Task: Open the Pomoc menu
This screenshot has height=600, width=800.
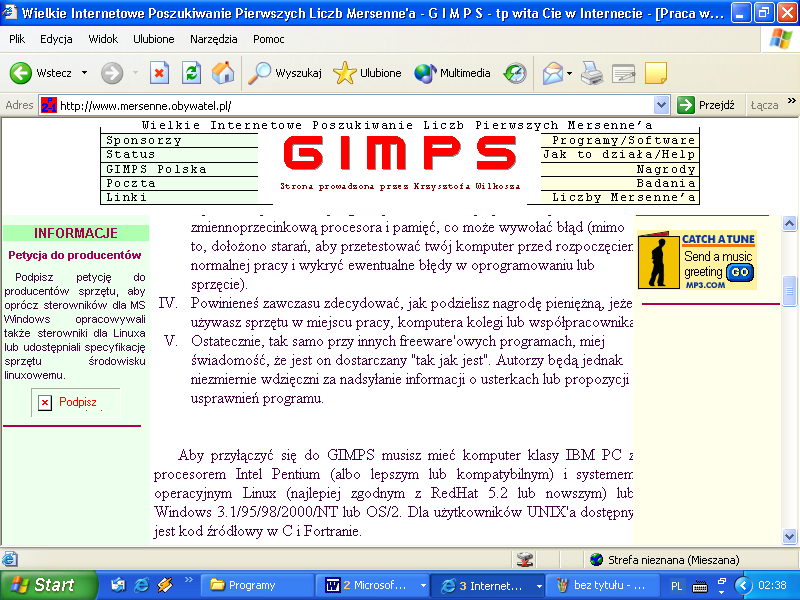Action: coord(268,39)
